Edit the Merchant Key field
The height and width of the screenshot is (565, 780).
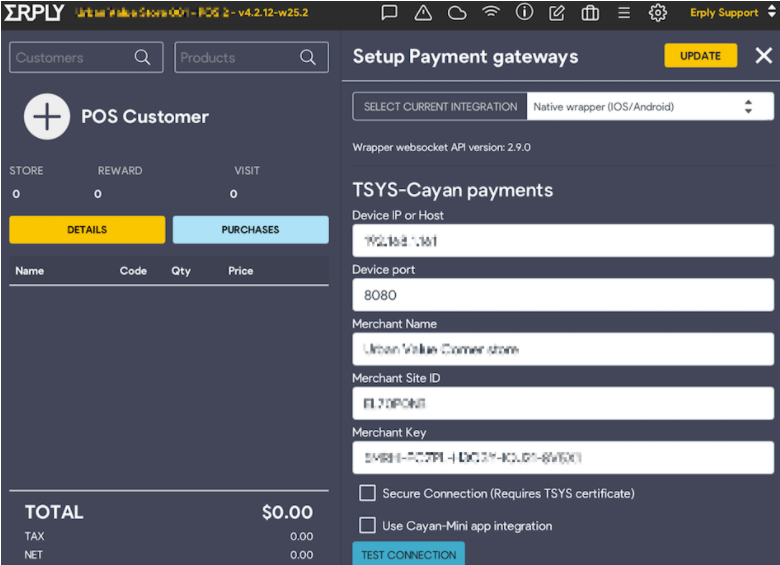(563, 458)
